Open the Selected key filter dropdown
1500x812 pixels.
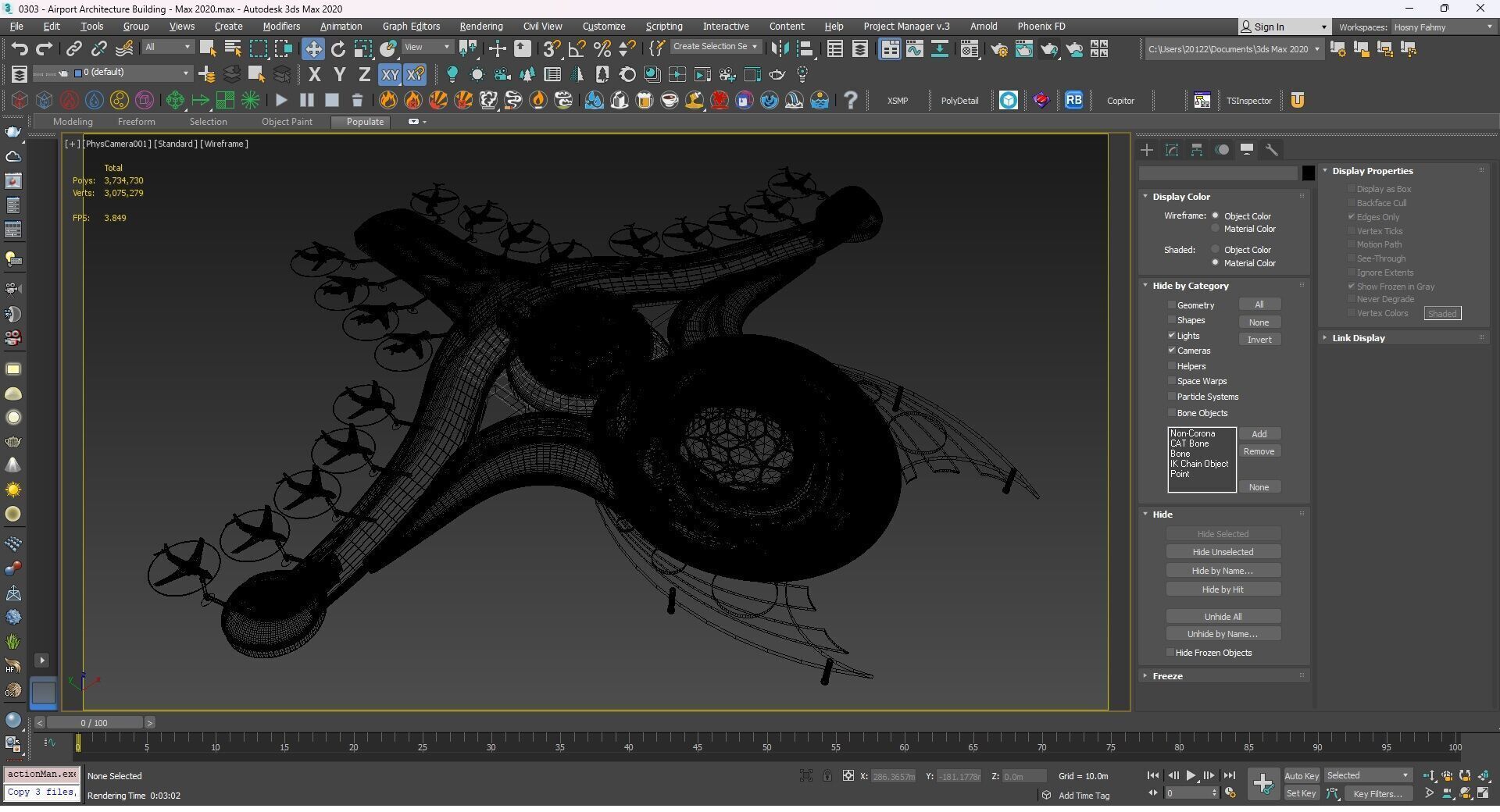point(1367,776)
